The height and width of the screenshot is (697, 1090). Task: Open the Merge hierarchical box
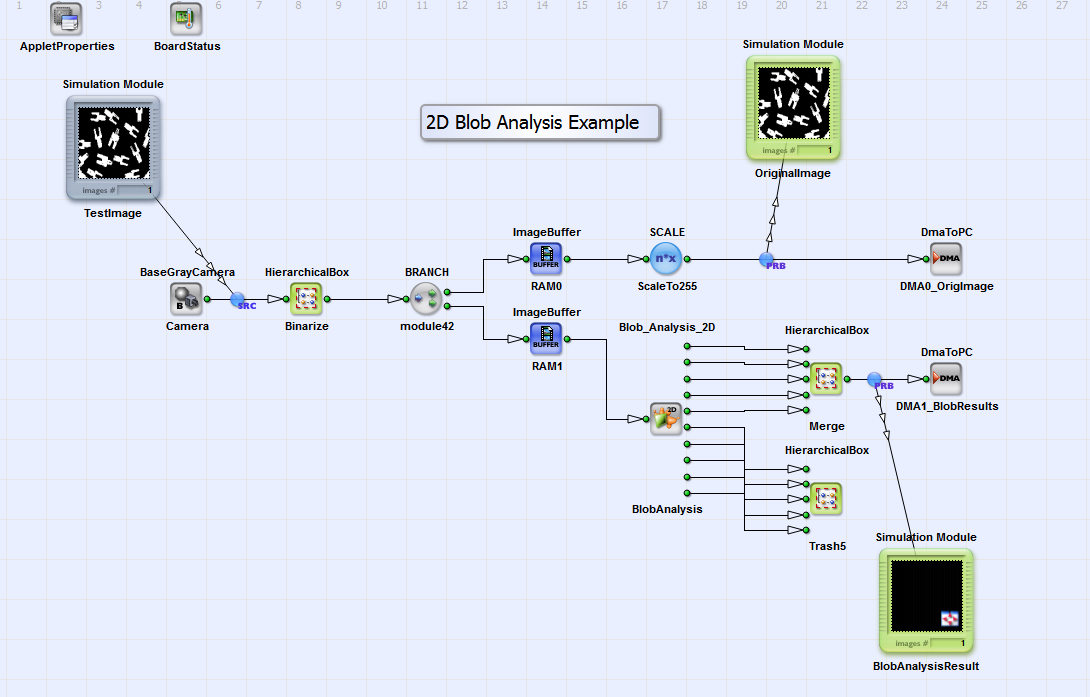click(826, 379)
